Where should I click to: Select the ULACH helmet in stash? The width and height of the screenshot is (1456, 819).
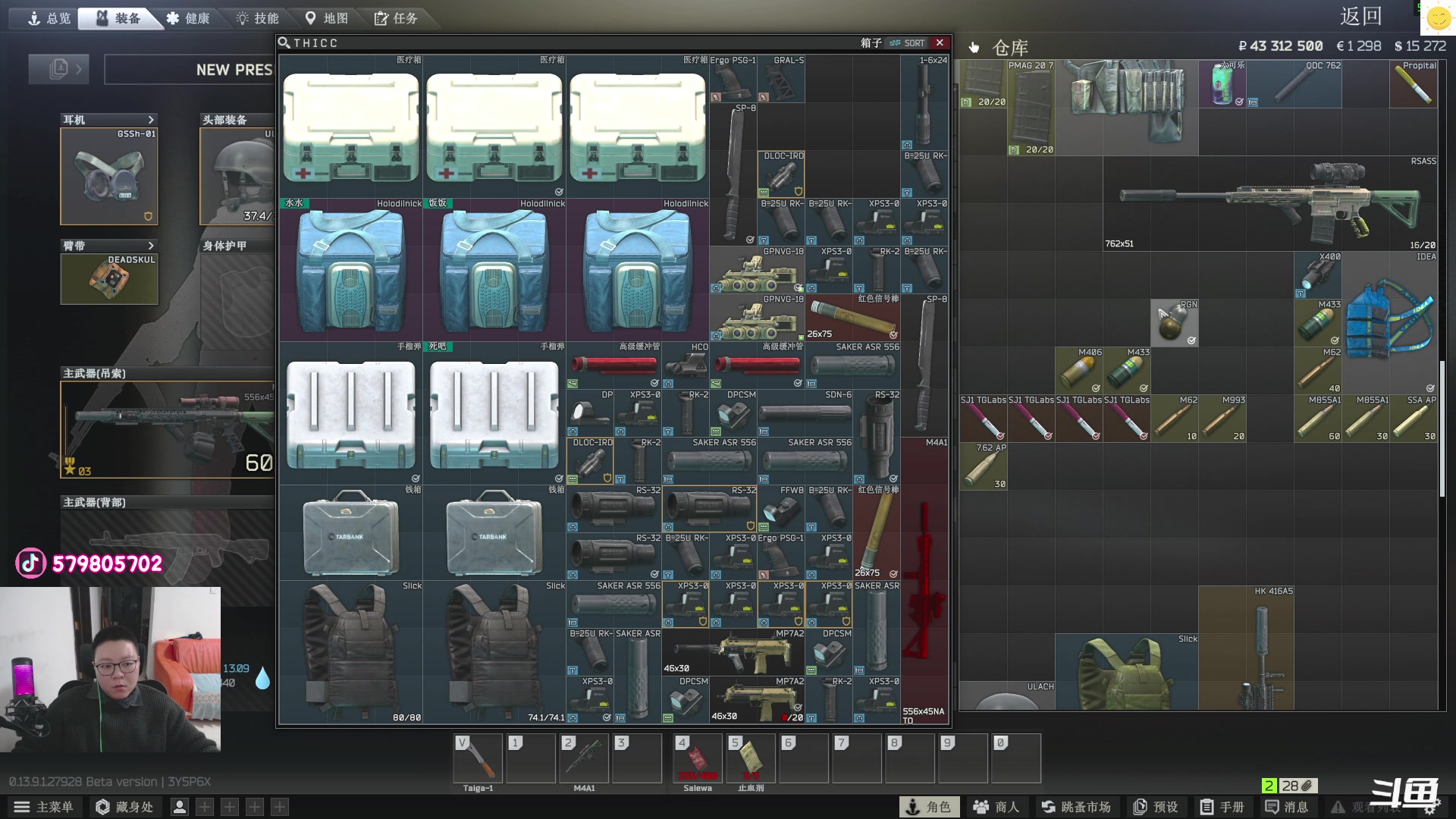(x=1007, y=695)
